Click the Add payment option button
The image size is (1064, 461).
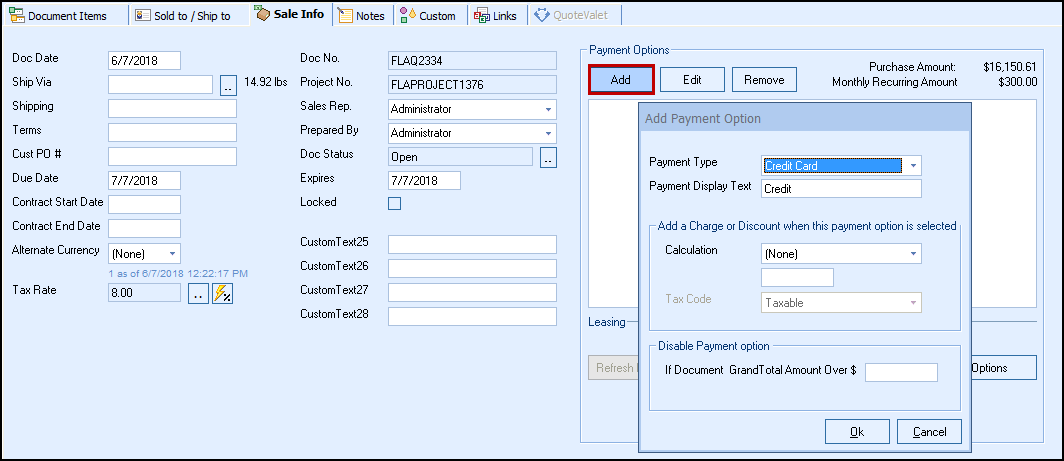(621, 80)
